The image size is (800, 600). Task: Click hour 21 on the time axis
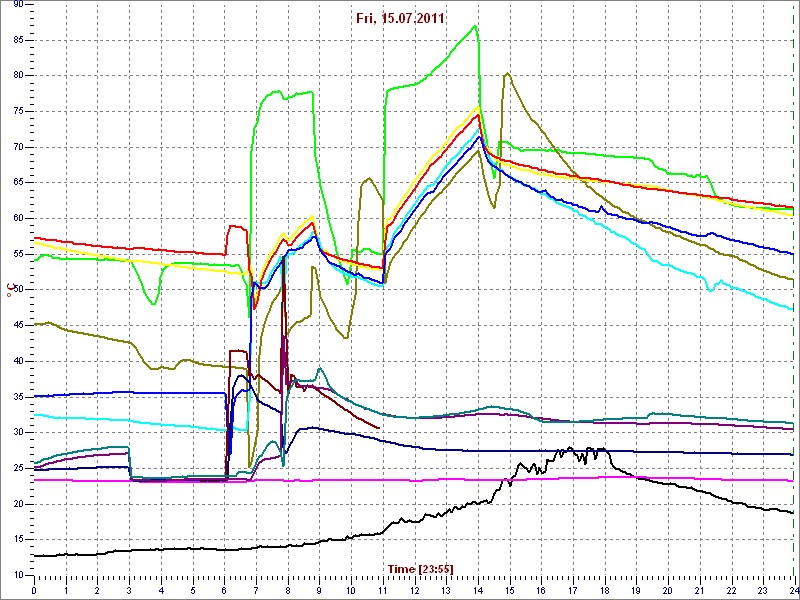point(699,590)
